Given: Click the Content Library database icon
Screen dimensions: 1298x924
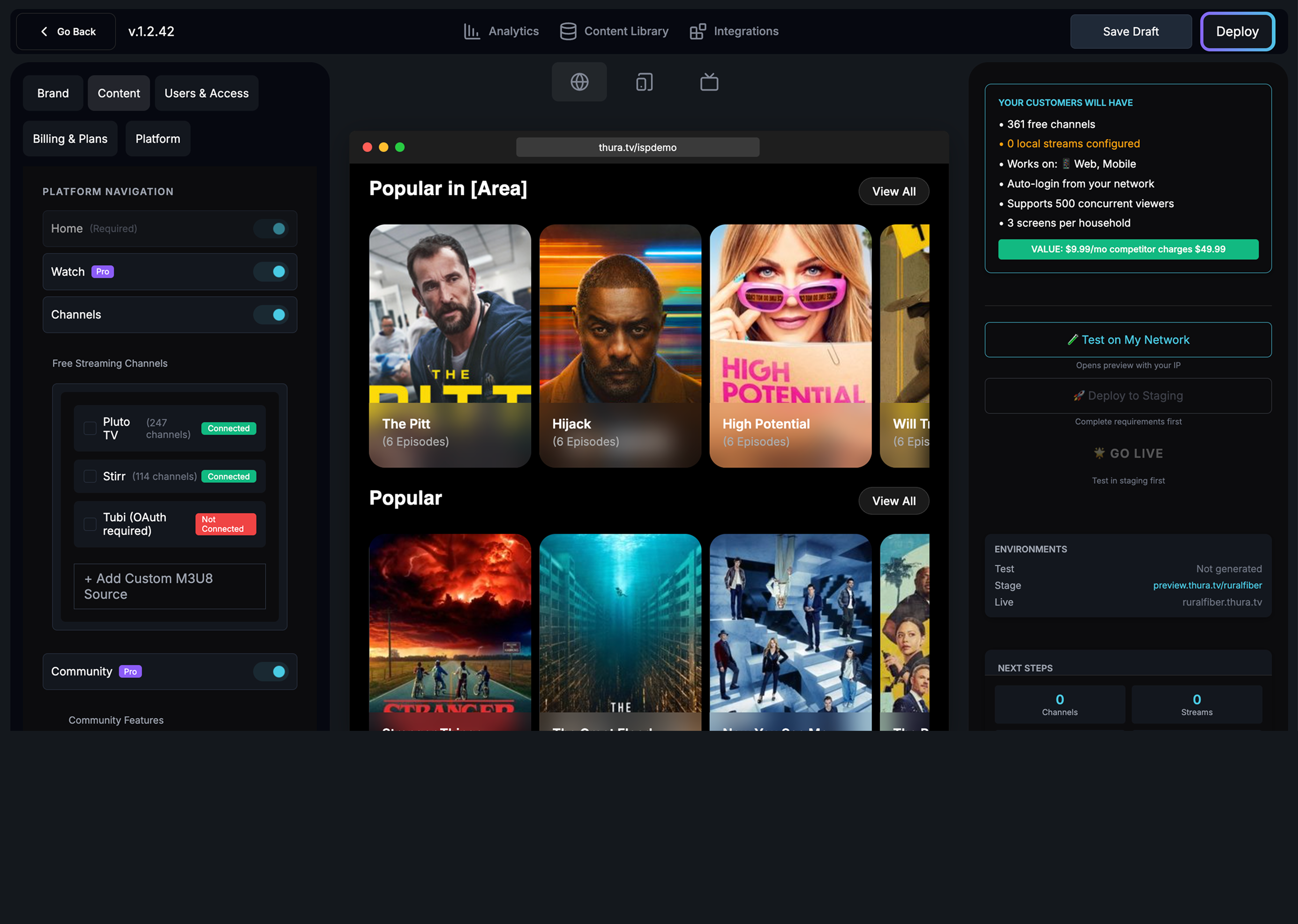Looking at the screenshot, I should pos(568,31).
